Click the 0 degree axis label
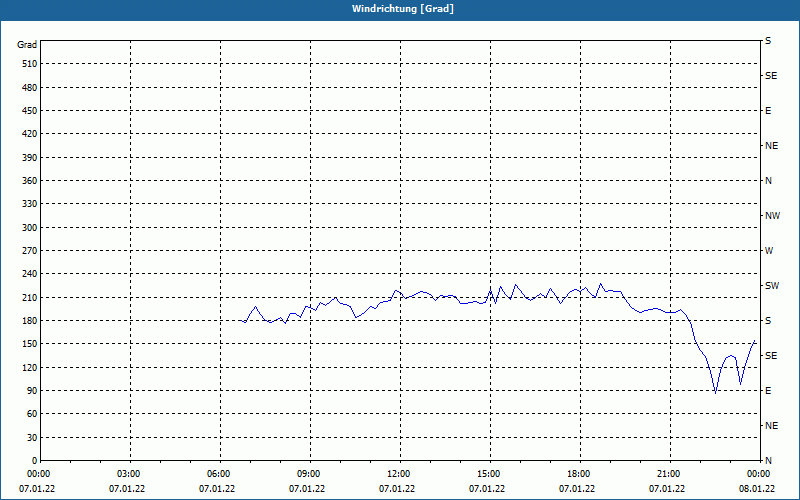The width and height of the screenshot is (800, 500). [34, 461]
